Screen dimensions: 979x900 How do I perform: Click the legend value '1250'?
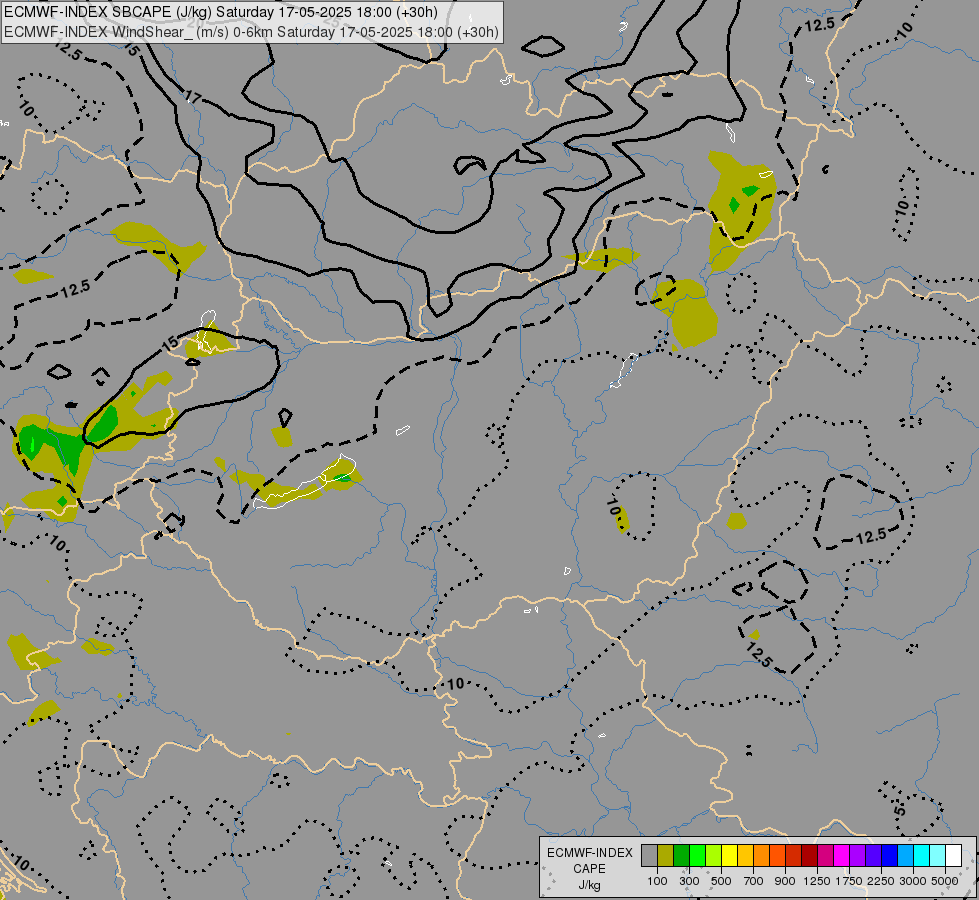pos(817,881)
